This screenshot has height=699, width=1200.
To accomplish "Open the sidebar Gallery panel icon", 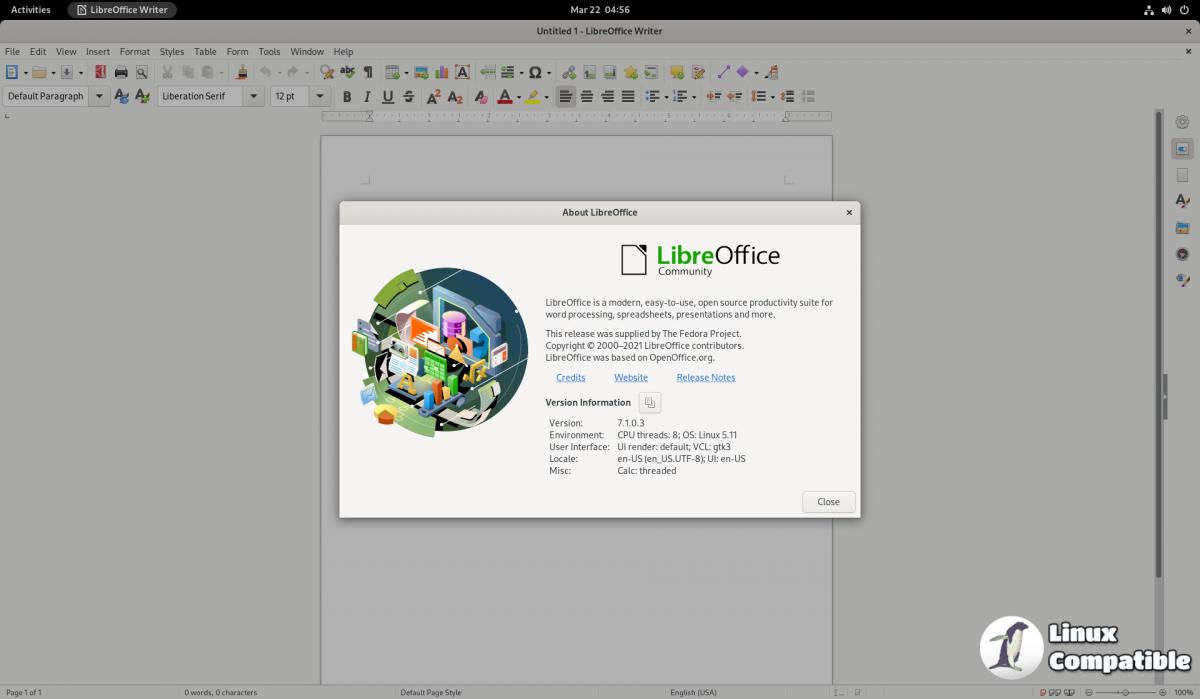I will tap(1182, 228).
